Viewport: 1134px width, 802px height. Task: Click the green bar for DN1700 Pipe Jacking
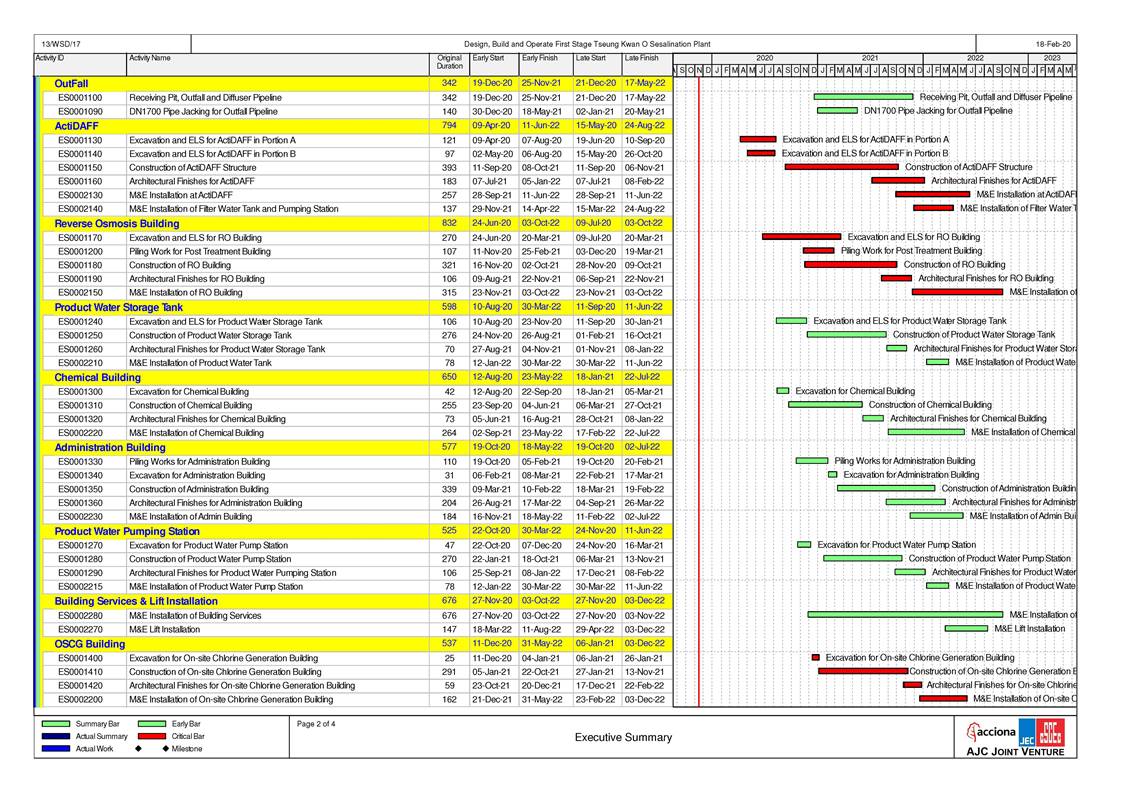pyautogui.click(x=837, y=111)
